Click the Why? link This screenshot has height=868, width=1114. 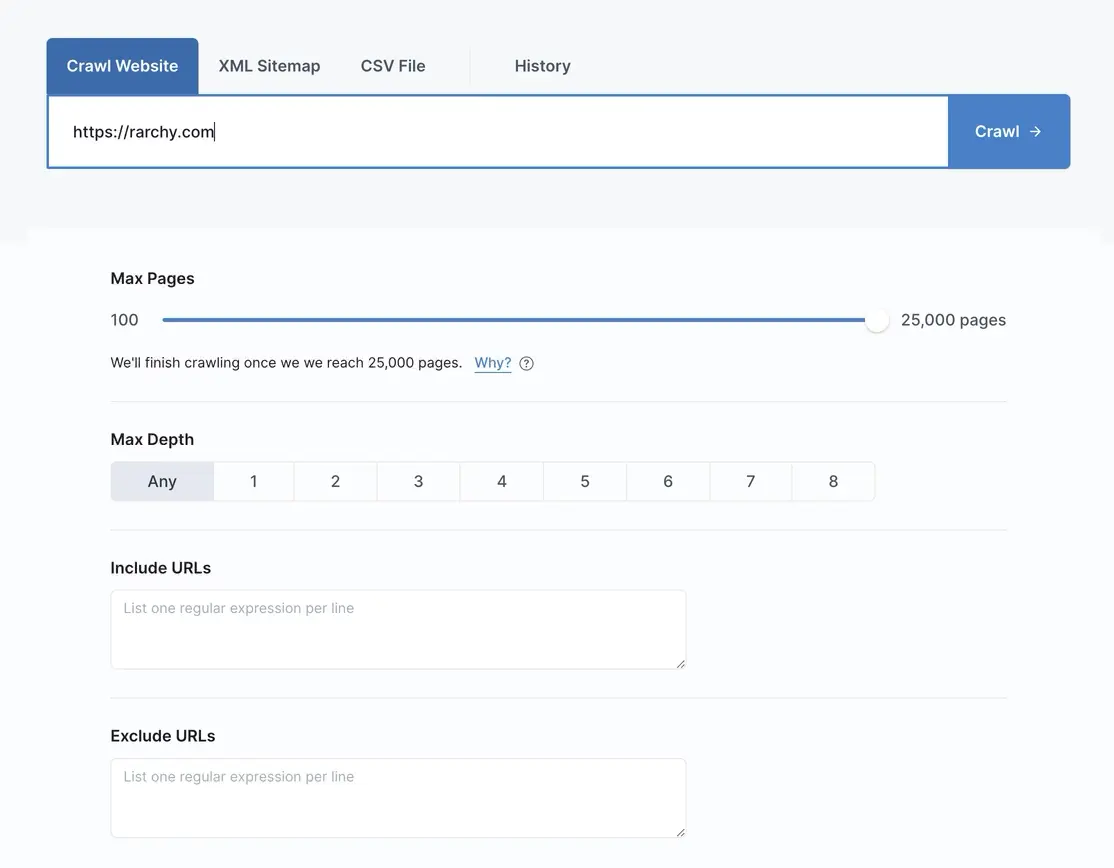492,363
